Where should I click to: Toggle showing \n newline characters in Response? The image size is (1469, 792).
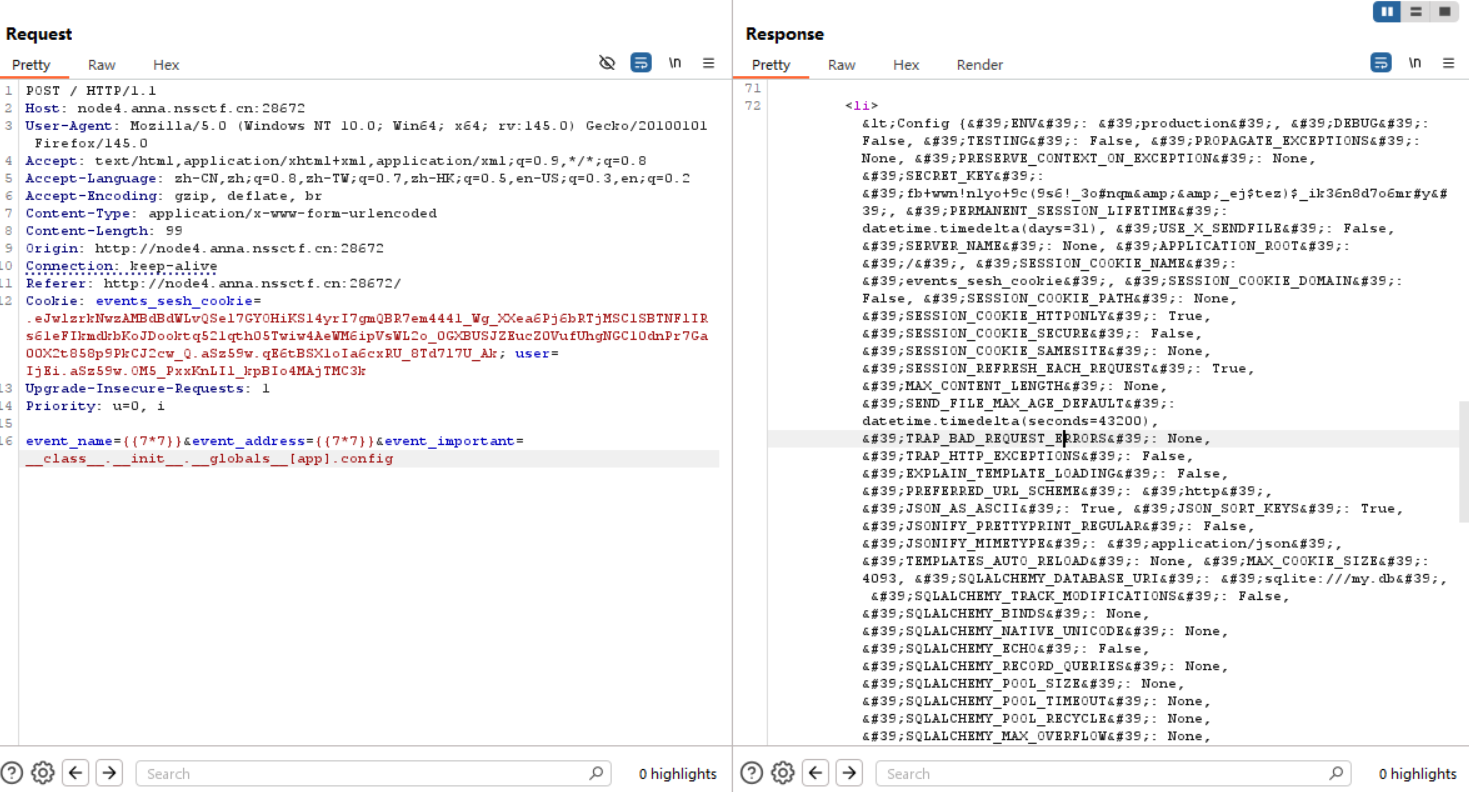click(1415, 63)
